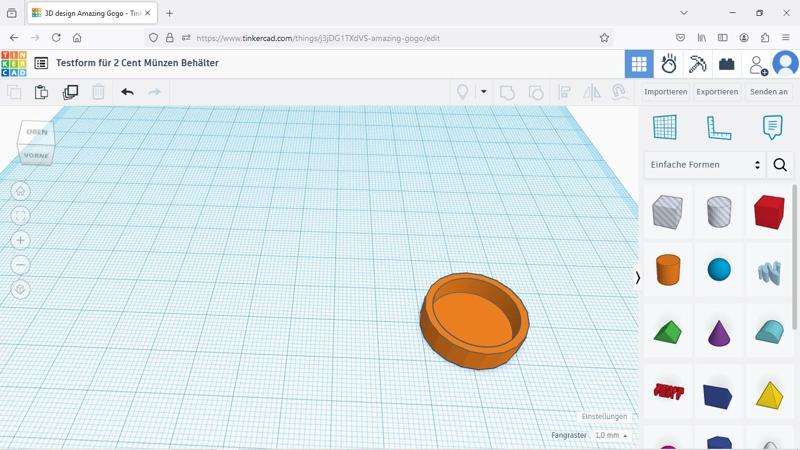Open the Einfache Formen shape category dropdown
800x450 pixels.
pos(705,165)
